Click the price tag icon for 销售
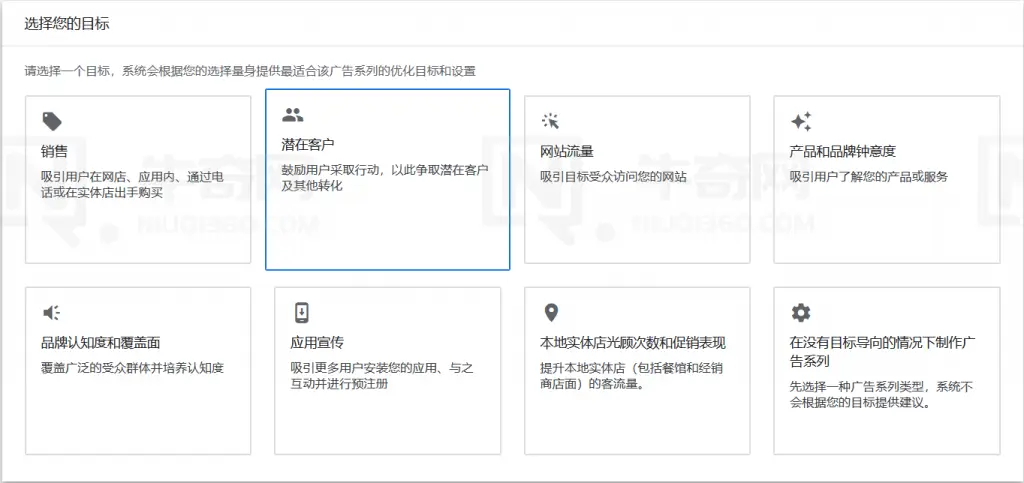Viewport: 1024px width, 483px height. click(x=52, y=121)
